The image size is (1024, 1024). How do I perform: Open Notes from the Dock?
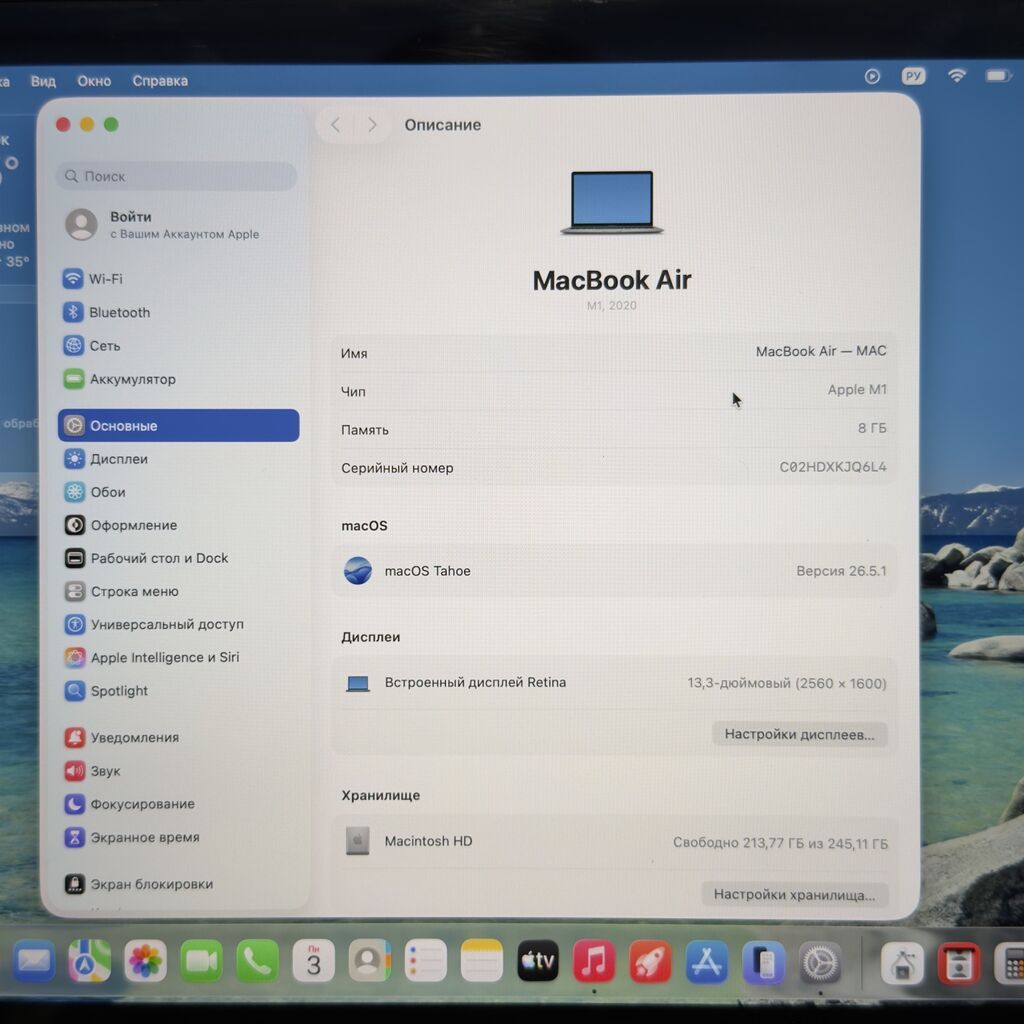pyautogui.click(x=482, y=961)
